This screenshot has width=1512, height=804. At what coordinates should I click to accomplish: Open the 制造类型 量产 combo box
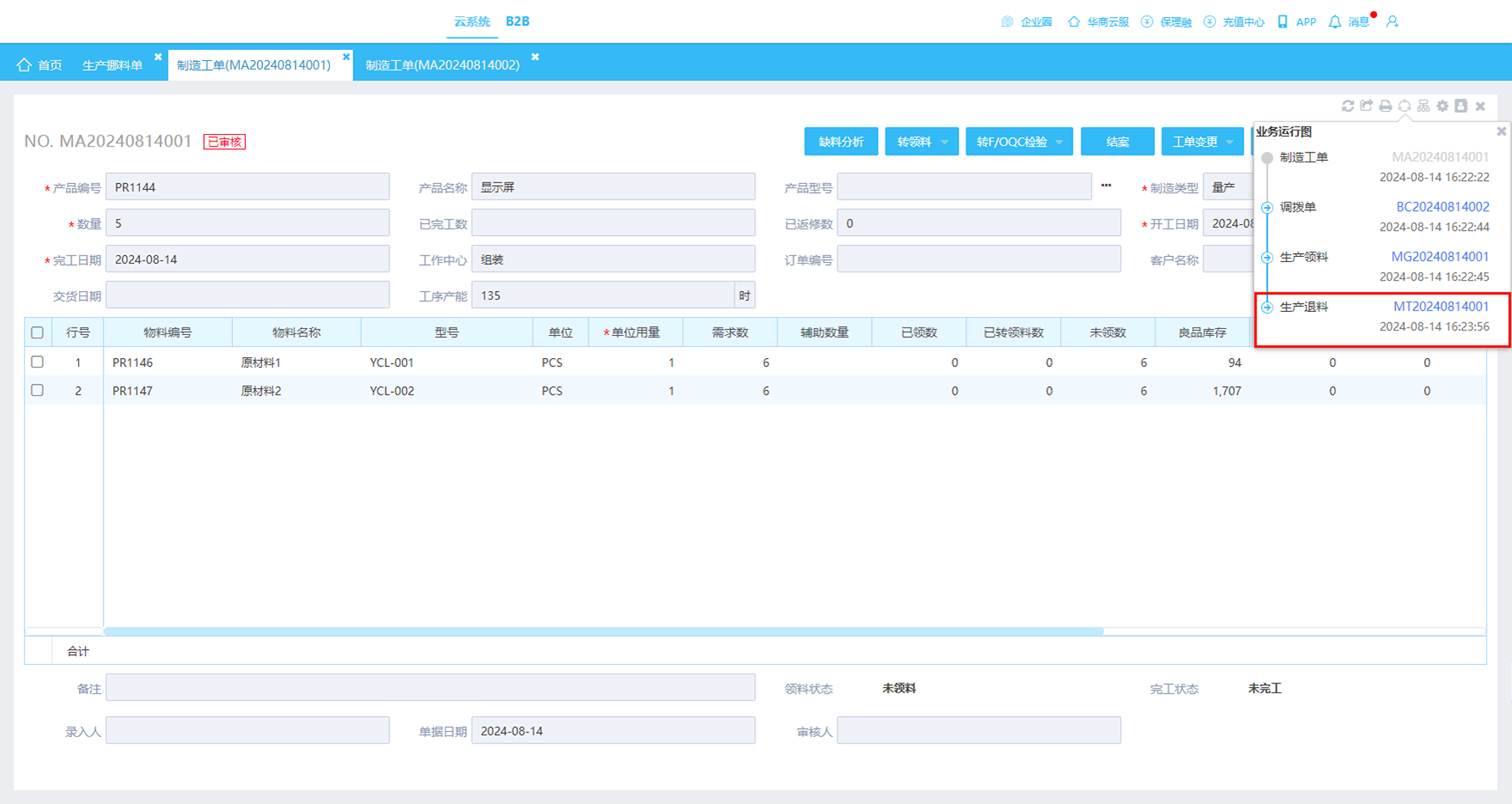[x=1228, y=187]
